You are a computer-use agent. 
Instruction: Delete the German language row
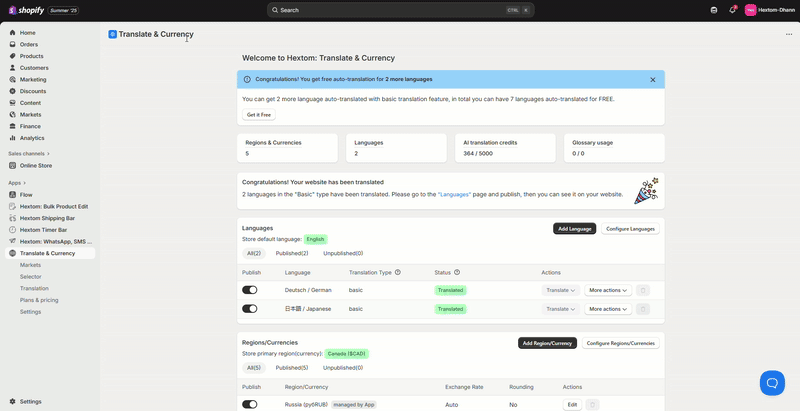coord(643,290)
